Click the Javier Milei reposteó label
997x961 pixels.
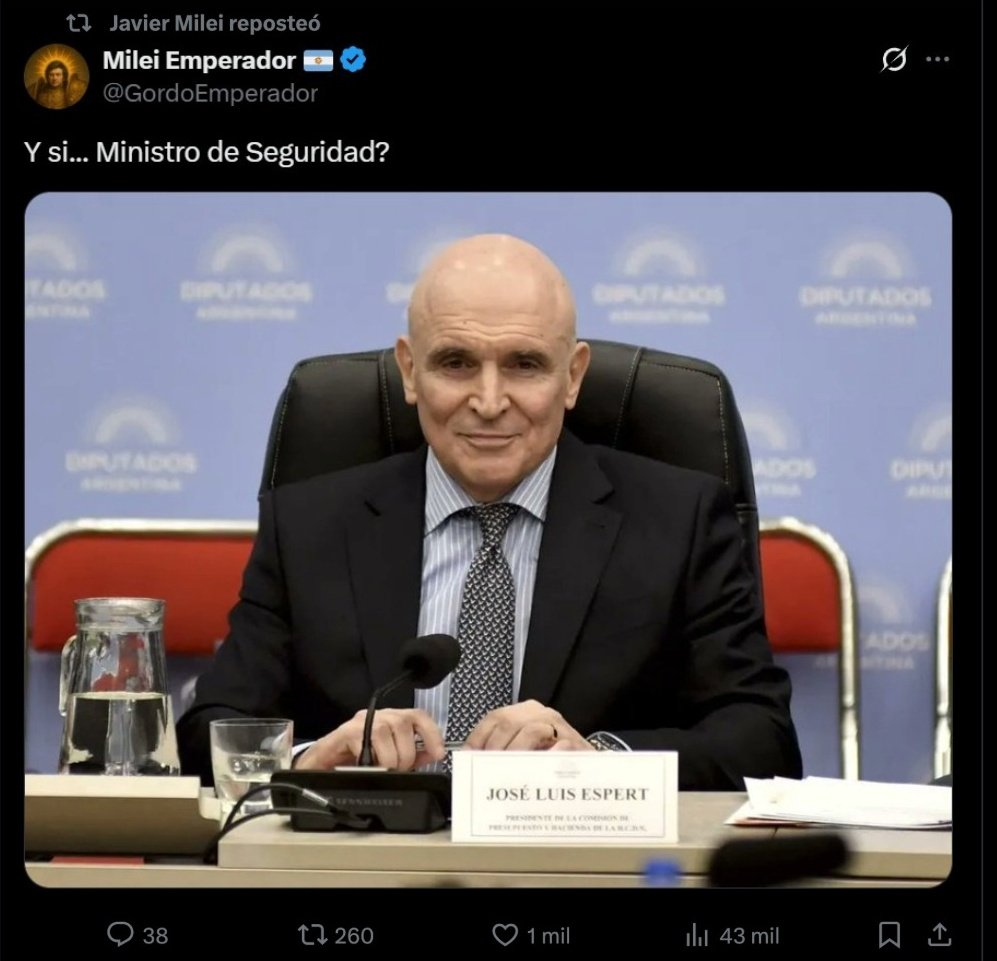(214, 24)
